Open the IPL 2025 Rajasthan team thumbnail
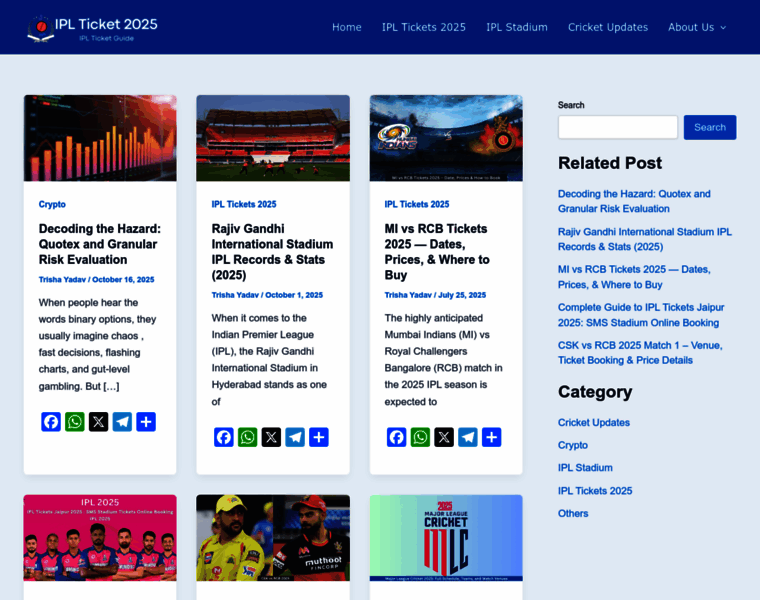This screenshot has height=600, width=760. tap(100, 537)
